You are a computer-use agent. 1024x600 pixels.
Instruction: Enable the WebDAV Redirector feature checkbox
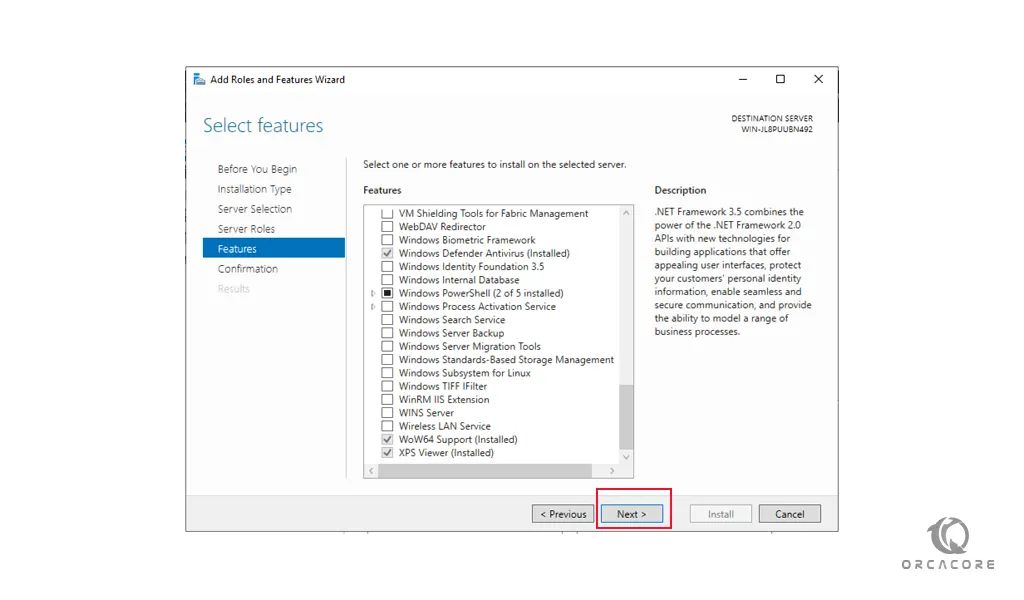click(387, 227)
